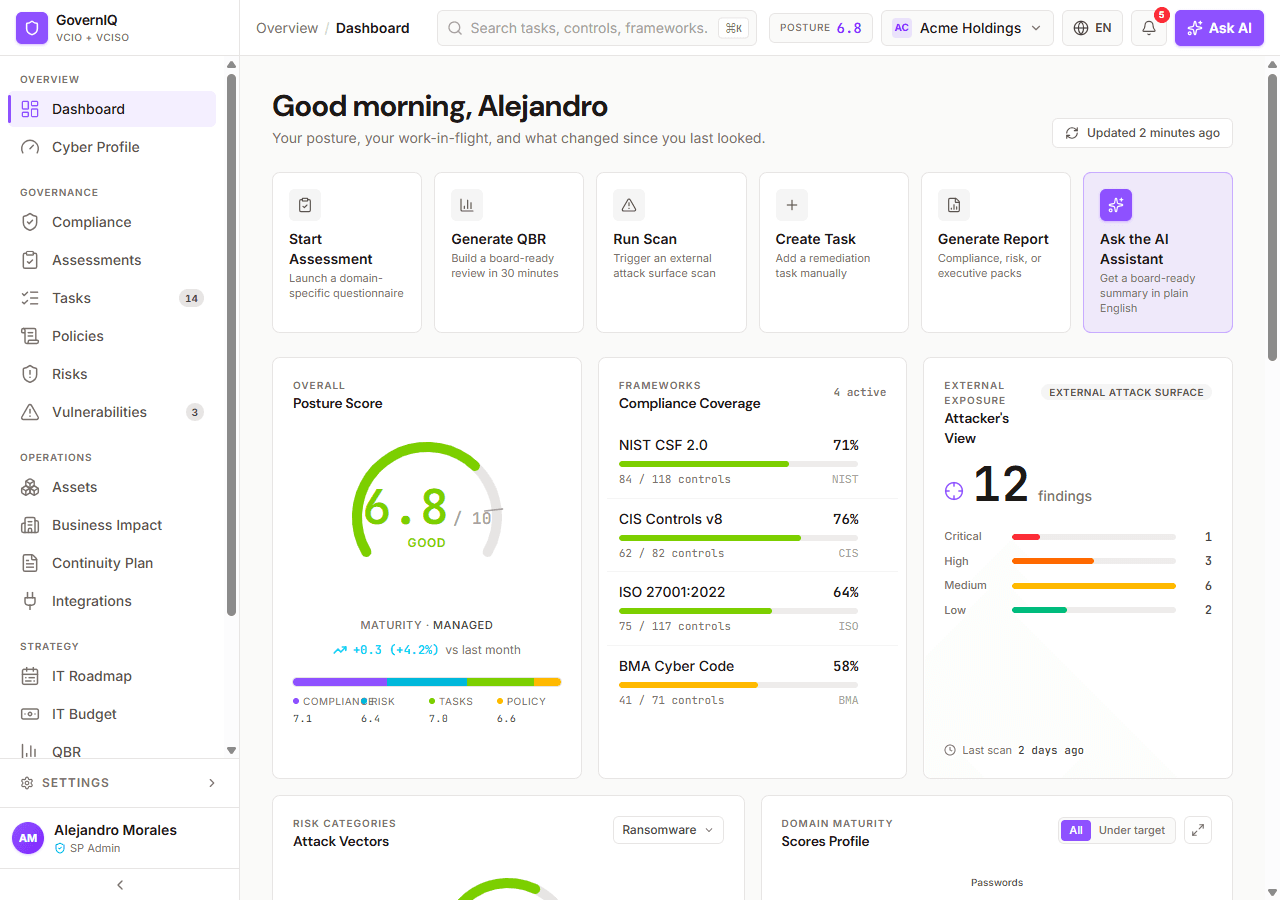Open the Acme Holdings organization dropdown
1280x900 pixels.
coord(967,28)
